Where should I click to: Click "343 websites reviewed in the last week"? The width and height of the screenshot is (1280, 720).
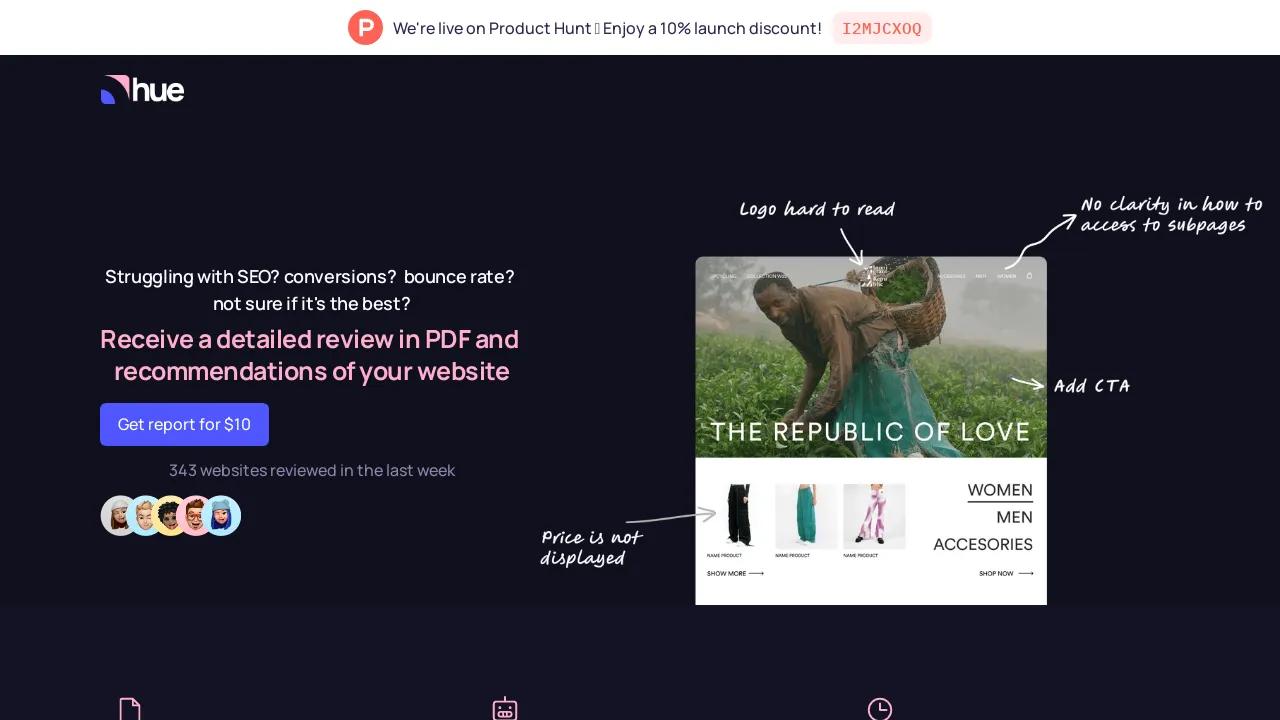coord(312,470)
